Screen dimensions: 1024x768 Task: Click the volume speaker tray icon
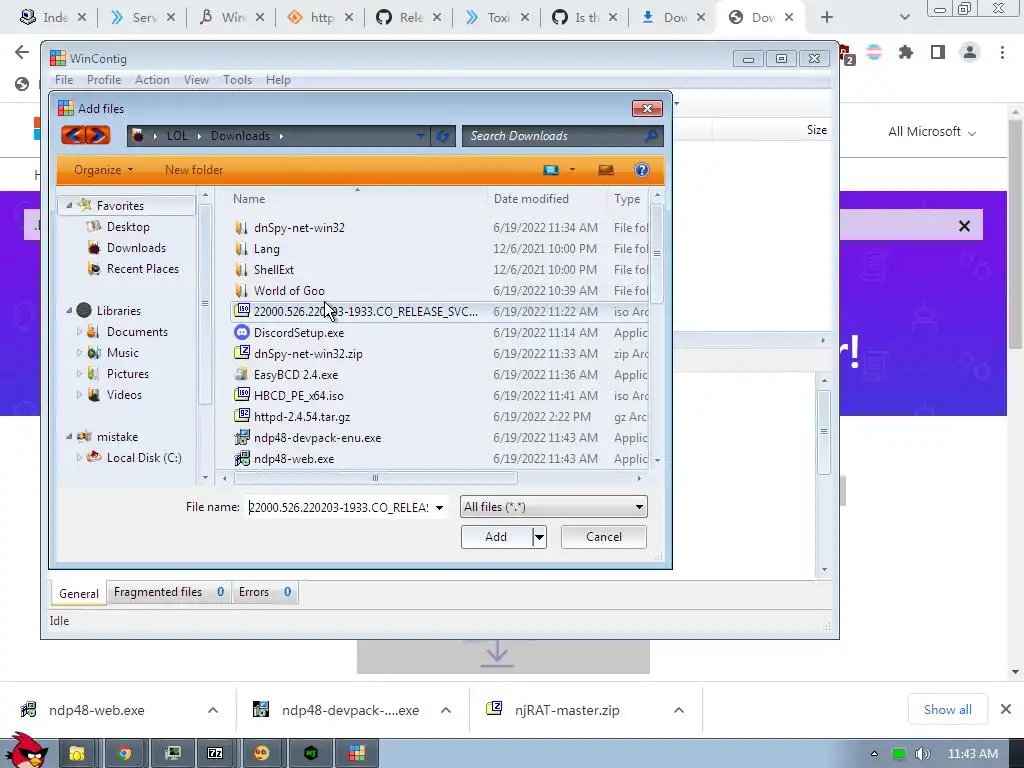coord(922,754)
